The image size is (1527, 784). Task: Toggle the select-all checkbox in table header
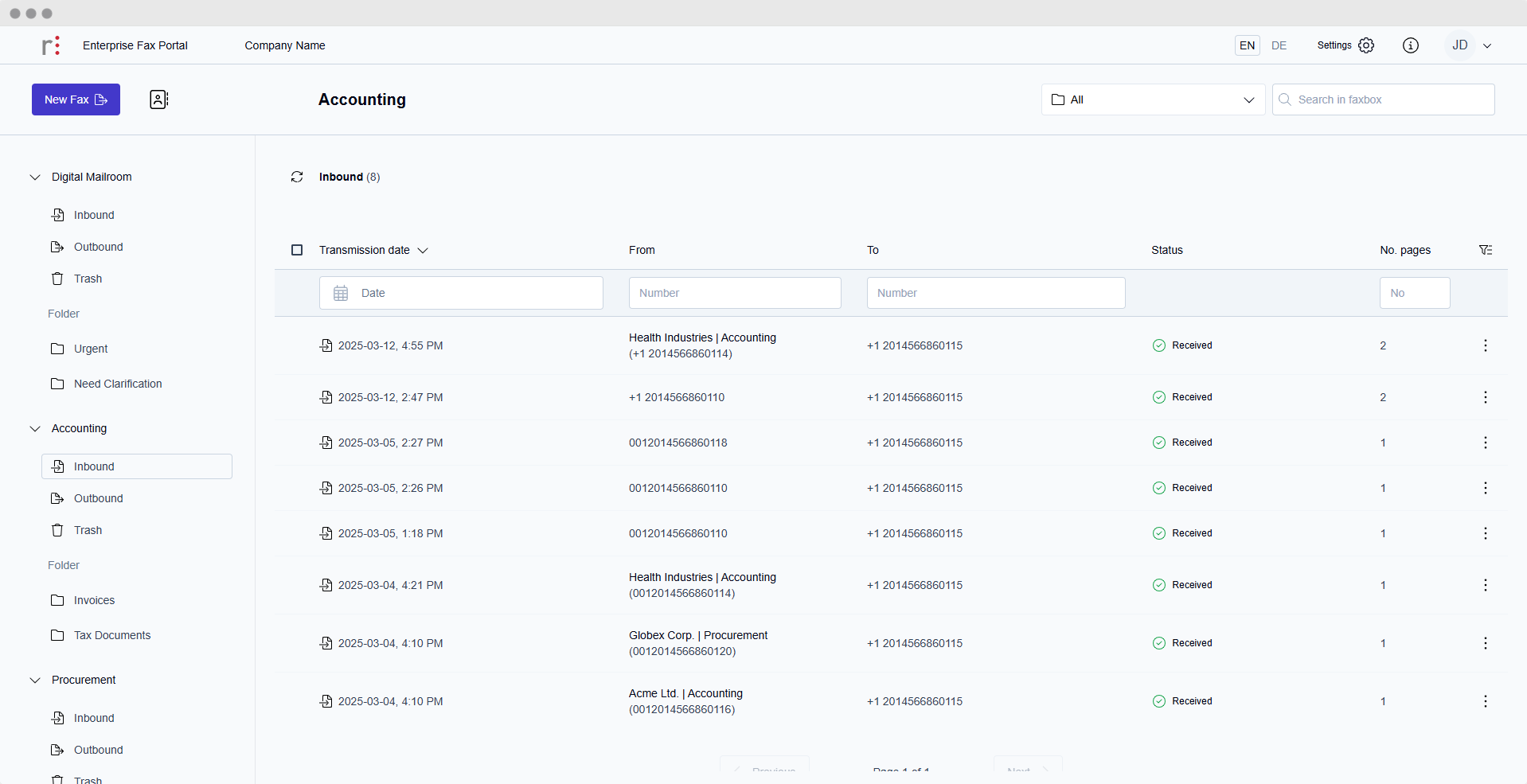pyautogui.click(x=297, y=250)
